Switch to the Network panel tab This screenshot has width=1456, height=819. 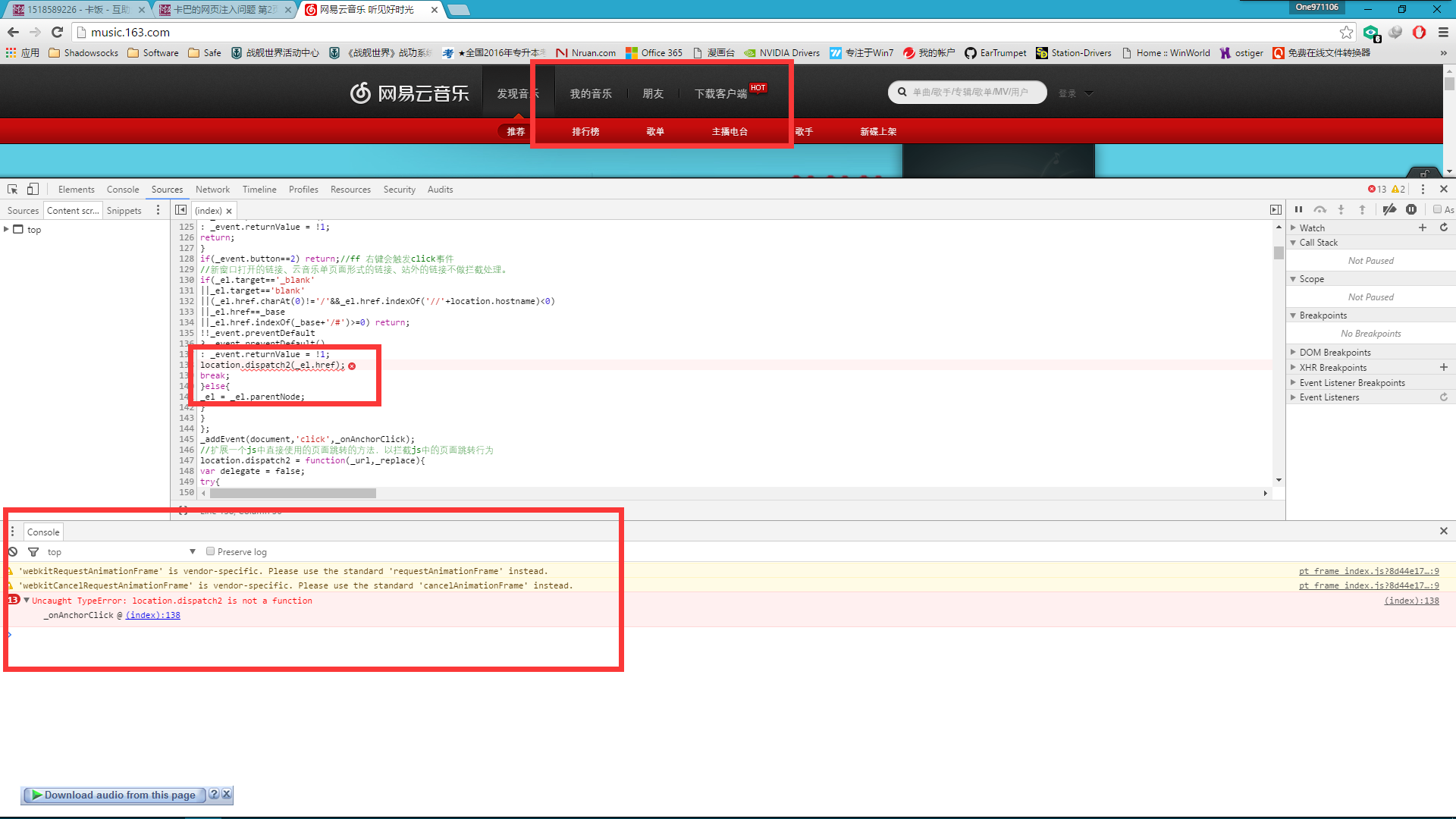tap(212, 190)
